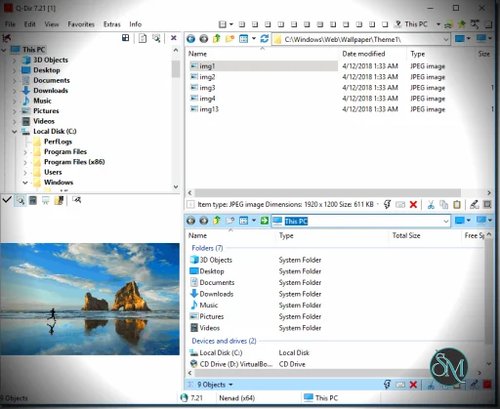Click the pin icon above This PC tree
Image resolution: width=500 pixels, height=409 pixels.
7,38
